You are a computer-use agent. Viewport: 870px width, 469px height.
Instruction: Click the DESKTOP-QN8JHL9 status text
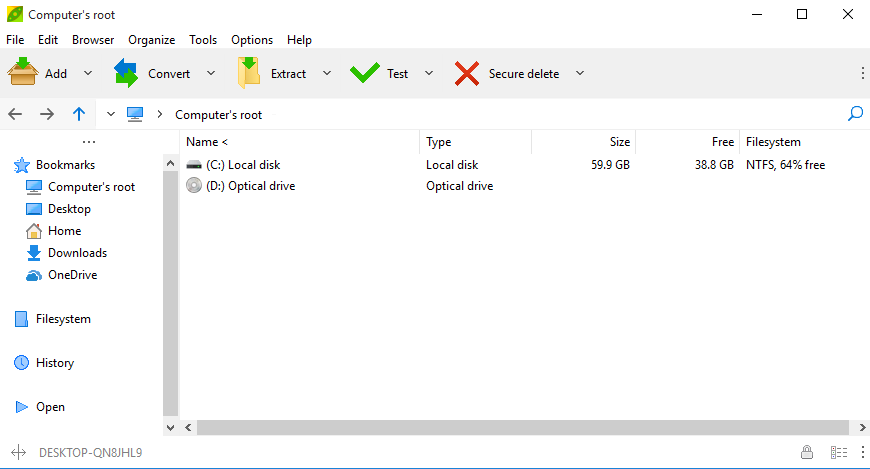click(90, 453)
